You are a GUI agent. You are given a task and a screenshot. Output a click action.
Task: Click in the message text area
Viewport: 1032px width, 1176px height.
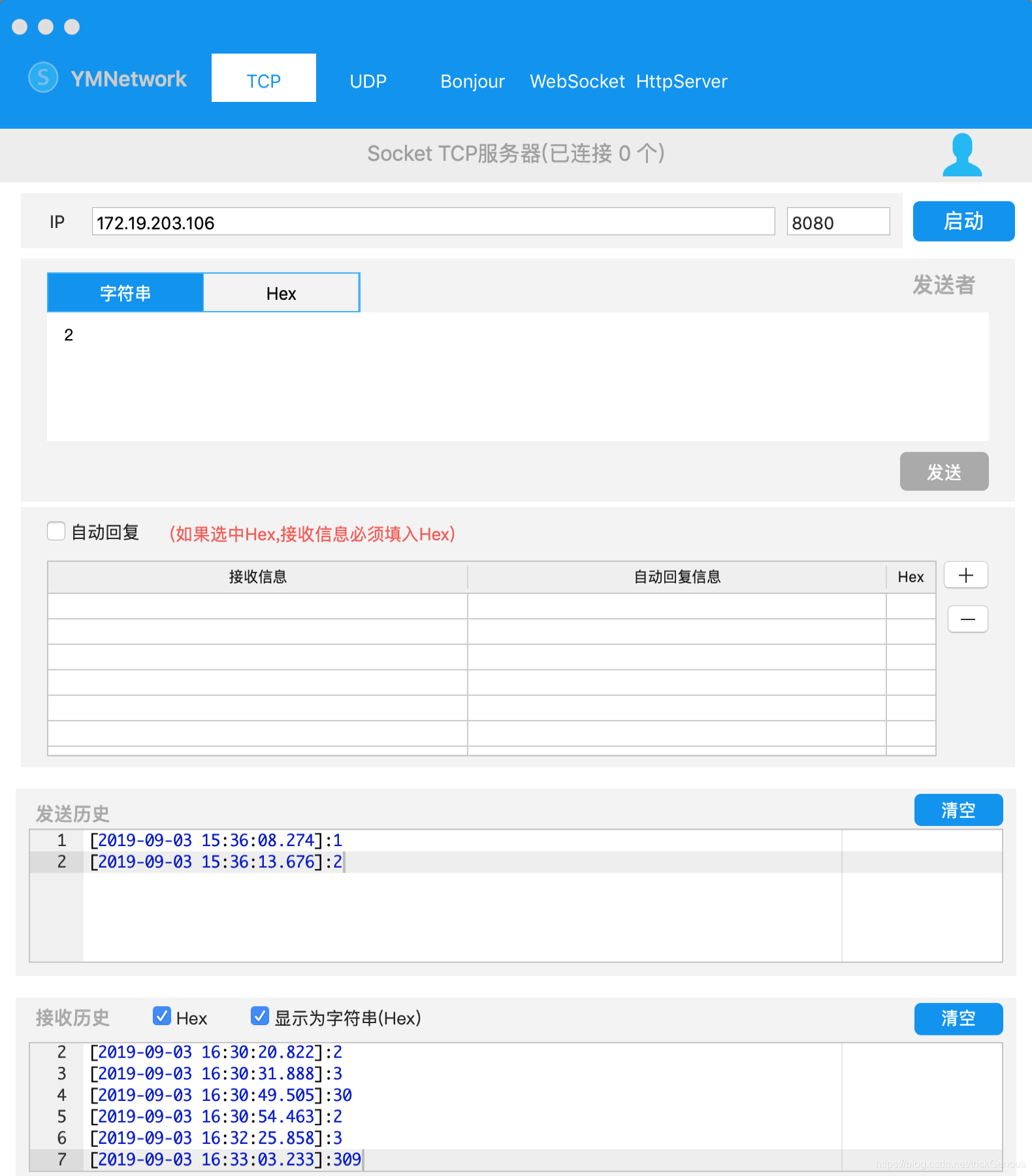517,376
